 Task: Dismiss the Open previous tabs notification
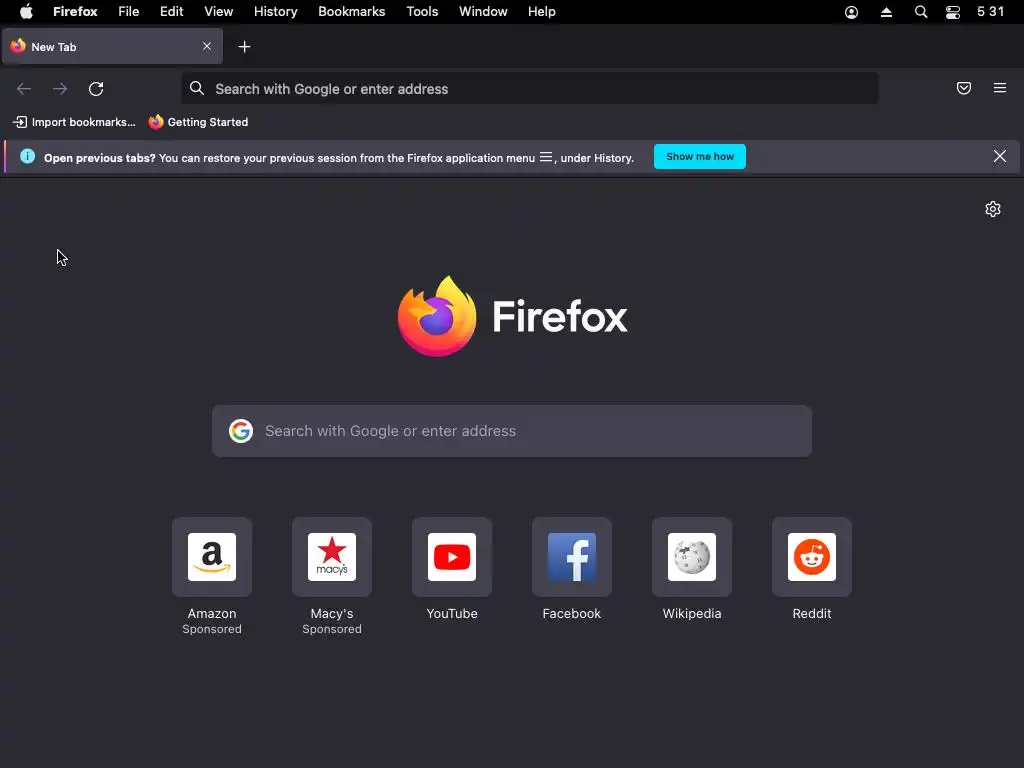(1000, 157)
